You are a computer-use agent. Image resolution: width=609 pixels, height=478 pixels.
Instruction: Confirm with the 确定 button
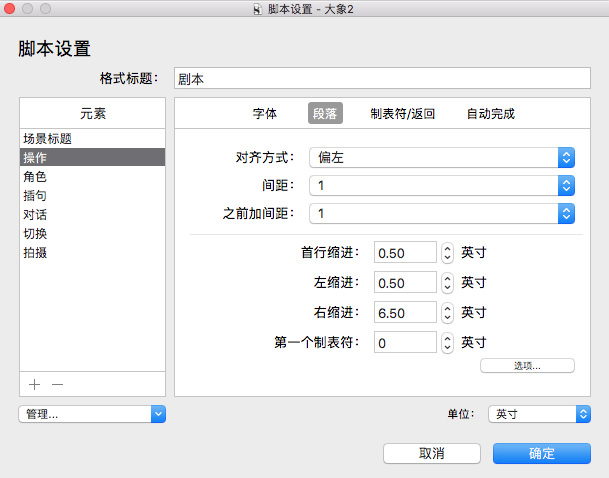[x=542, y=453]
